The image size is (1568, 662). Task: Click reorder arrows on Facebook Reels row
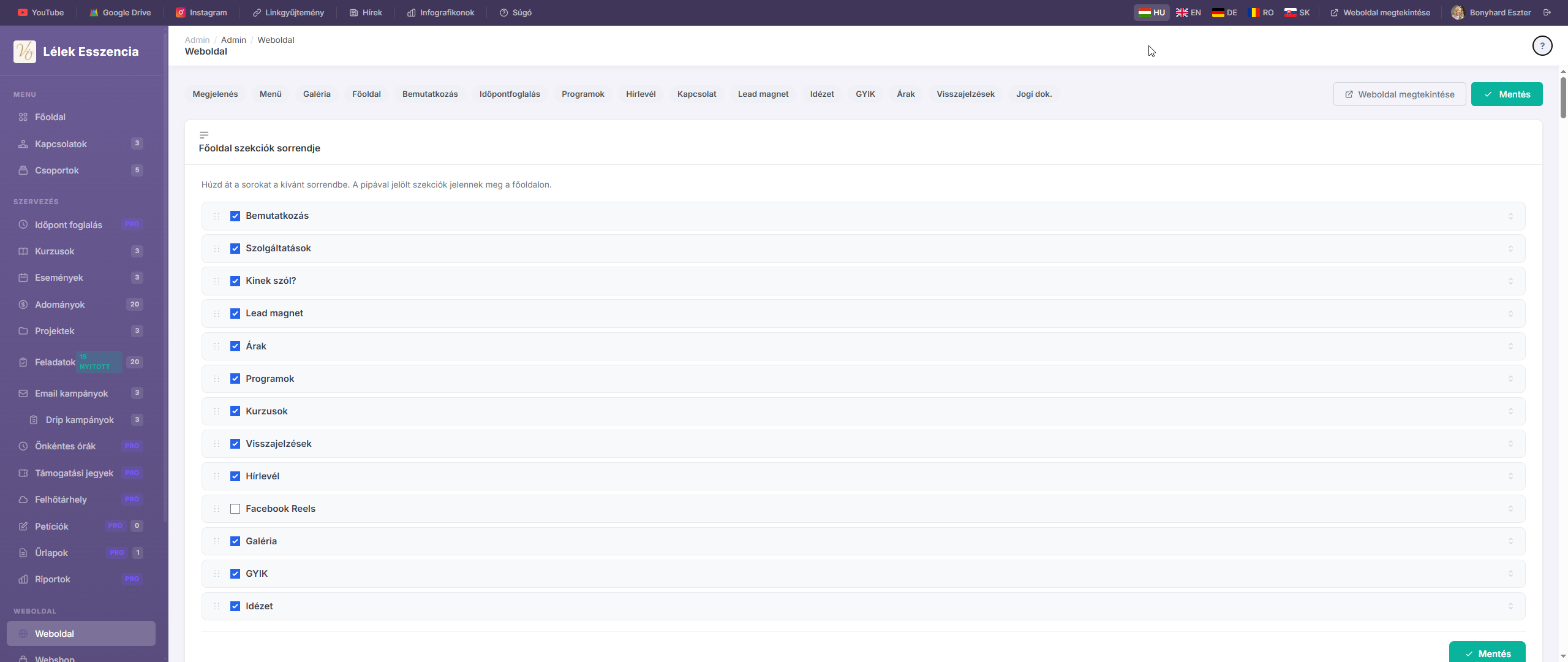1510,509
